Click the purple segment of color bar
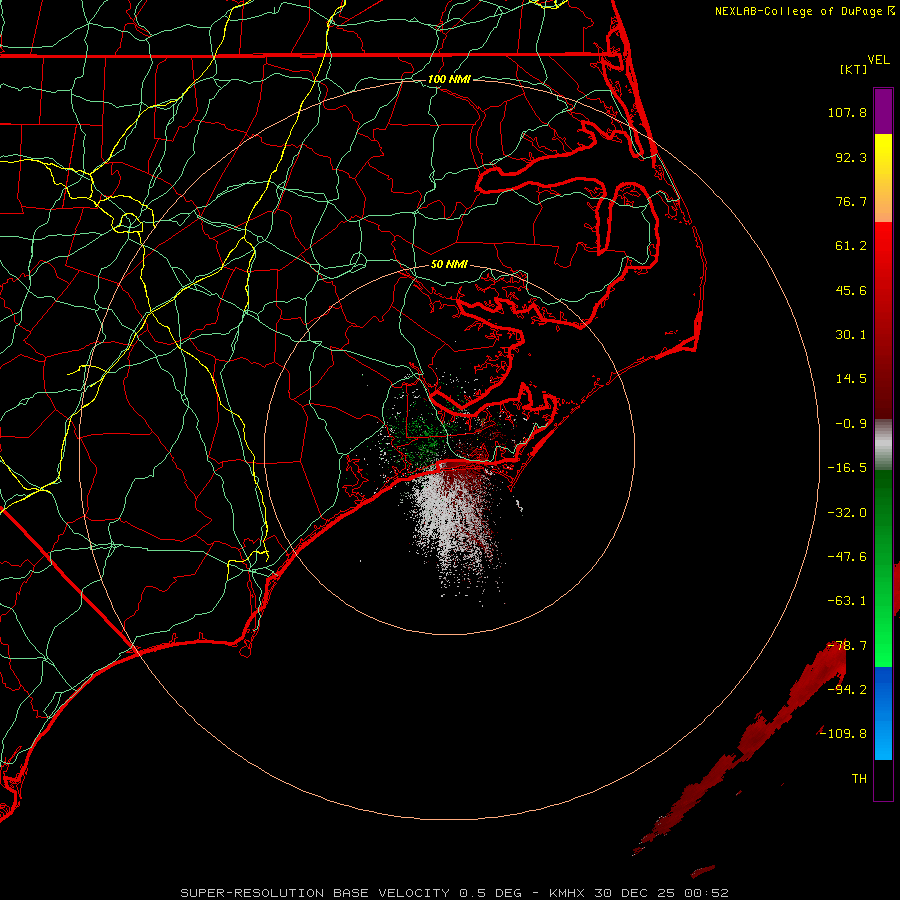 (883, 112)
